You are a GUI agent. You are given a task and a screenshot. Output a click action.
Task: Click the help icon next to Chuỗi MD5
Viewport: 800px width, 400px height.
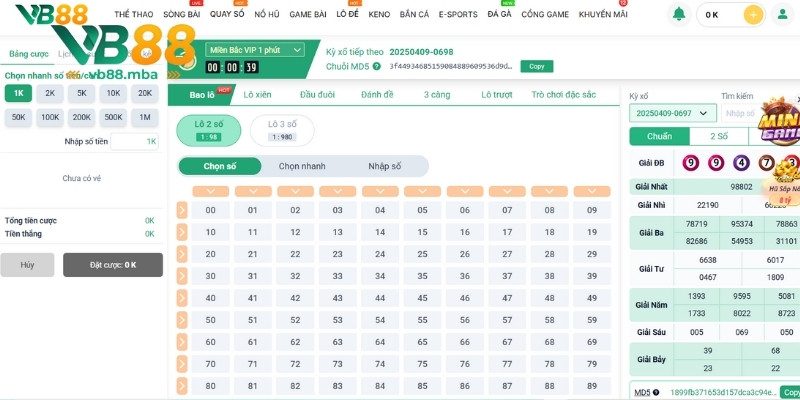click(x=376, y=66)
